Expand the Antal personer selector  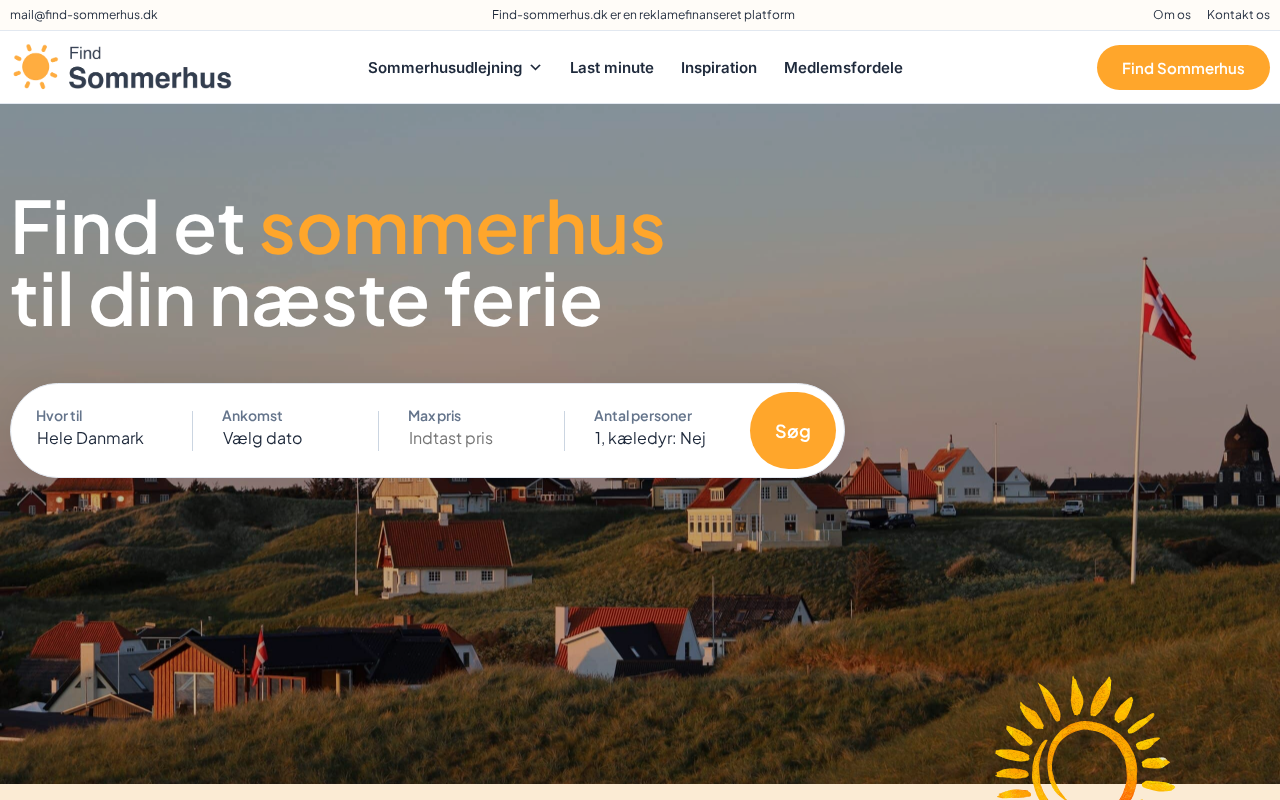click(x=659, y=428)
